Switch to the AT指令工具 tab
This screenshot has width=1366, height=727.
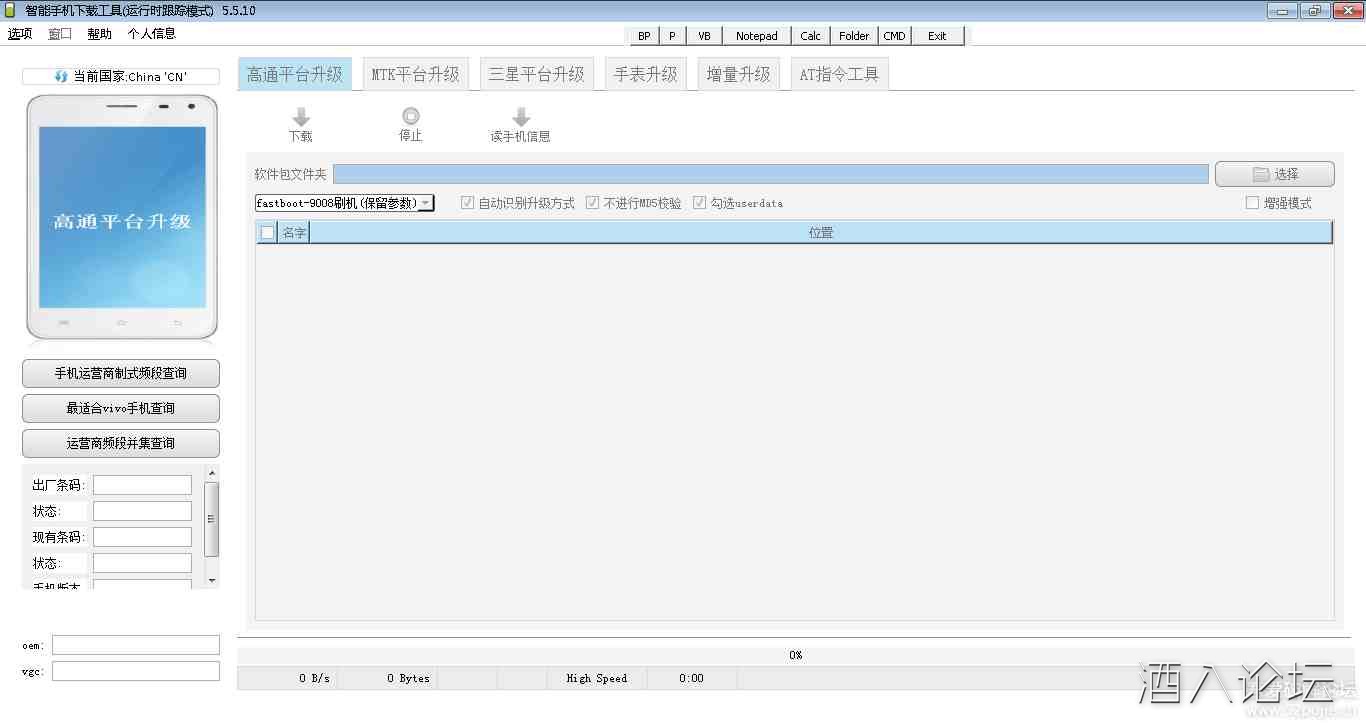point(838,74)
